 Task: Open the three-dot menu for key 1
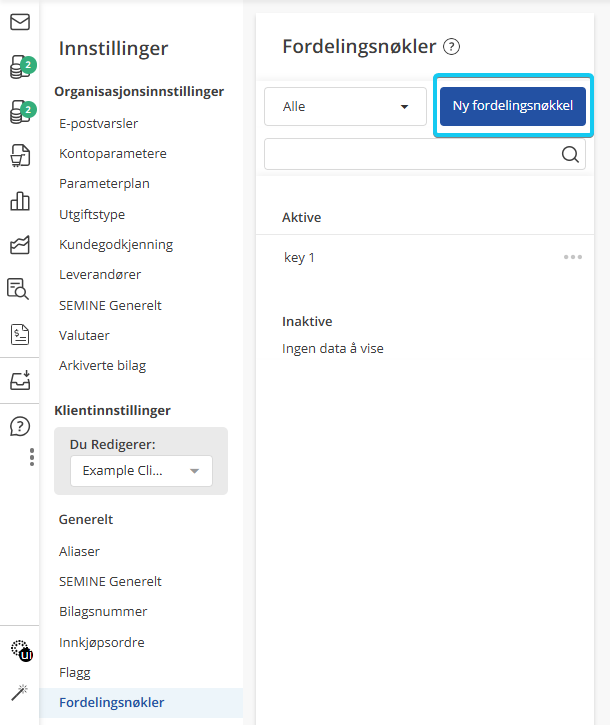click(x=573, y=257)
